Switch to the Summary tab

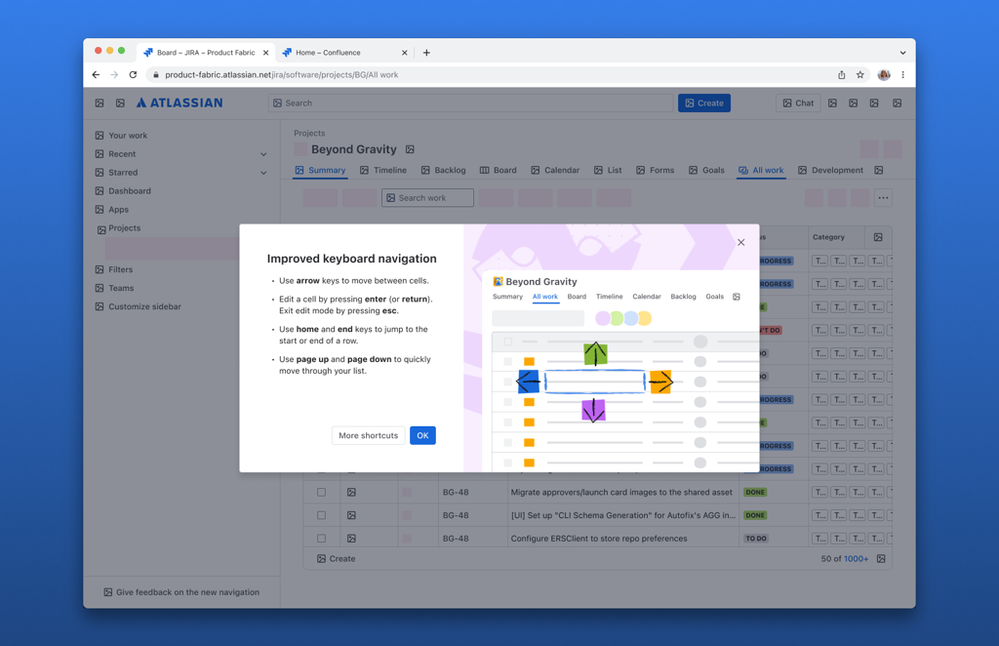pos(320,170)
